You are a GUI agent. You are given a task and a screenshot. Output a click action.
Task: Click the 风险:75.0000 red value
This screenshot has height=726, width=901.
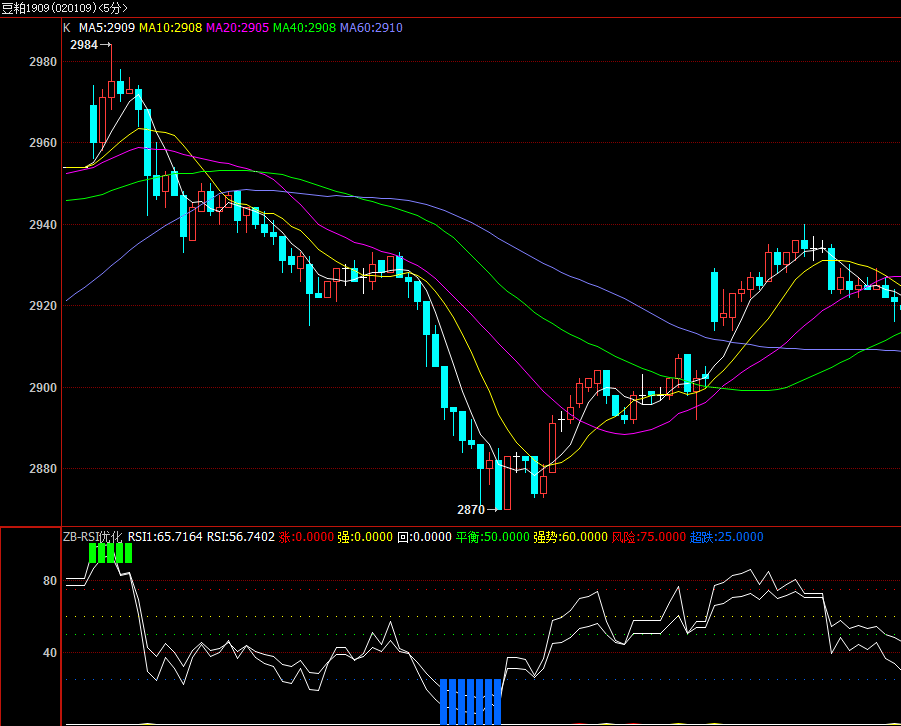click(649, 536)
